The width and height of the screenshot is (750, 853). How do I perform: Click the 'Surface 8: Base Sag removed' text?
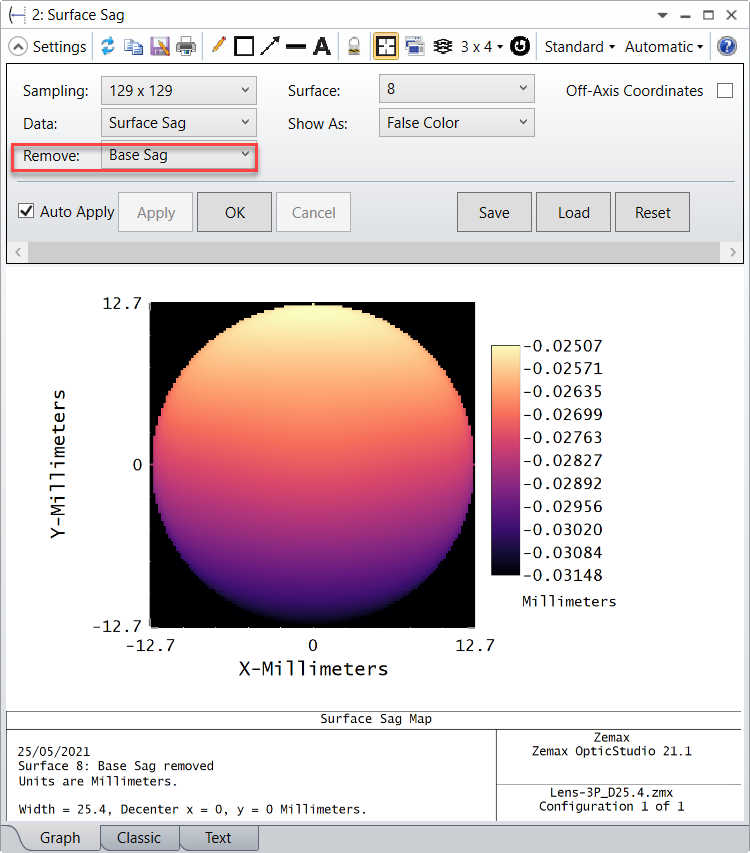(x=116, y=766)
